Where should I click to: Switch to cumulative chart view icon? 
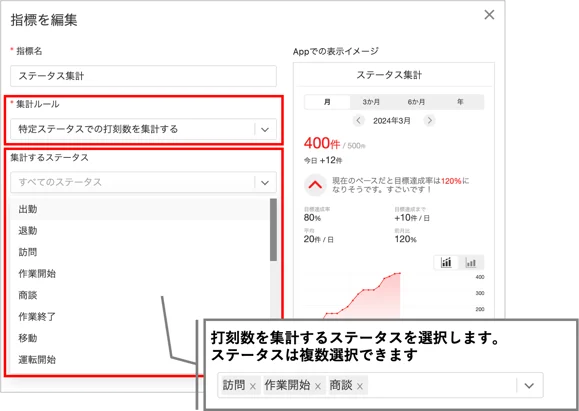click(x=446, y=263)
